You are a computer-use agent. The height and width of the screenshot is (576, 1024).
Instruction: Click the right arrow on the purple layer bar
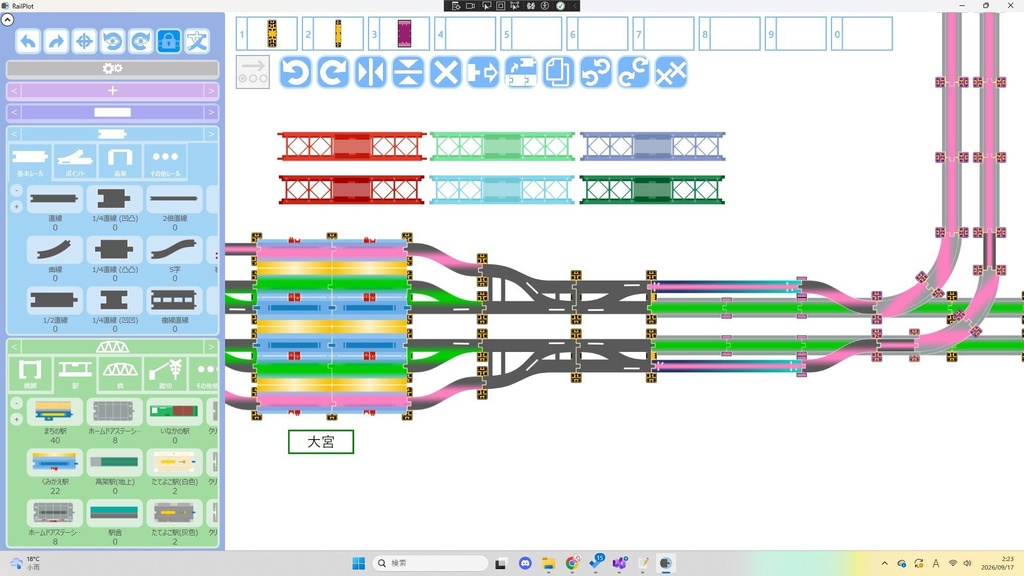pos(211,112)
